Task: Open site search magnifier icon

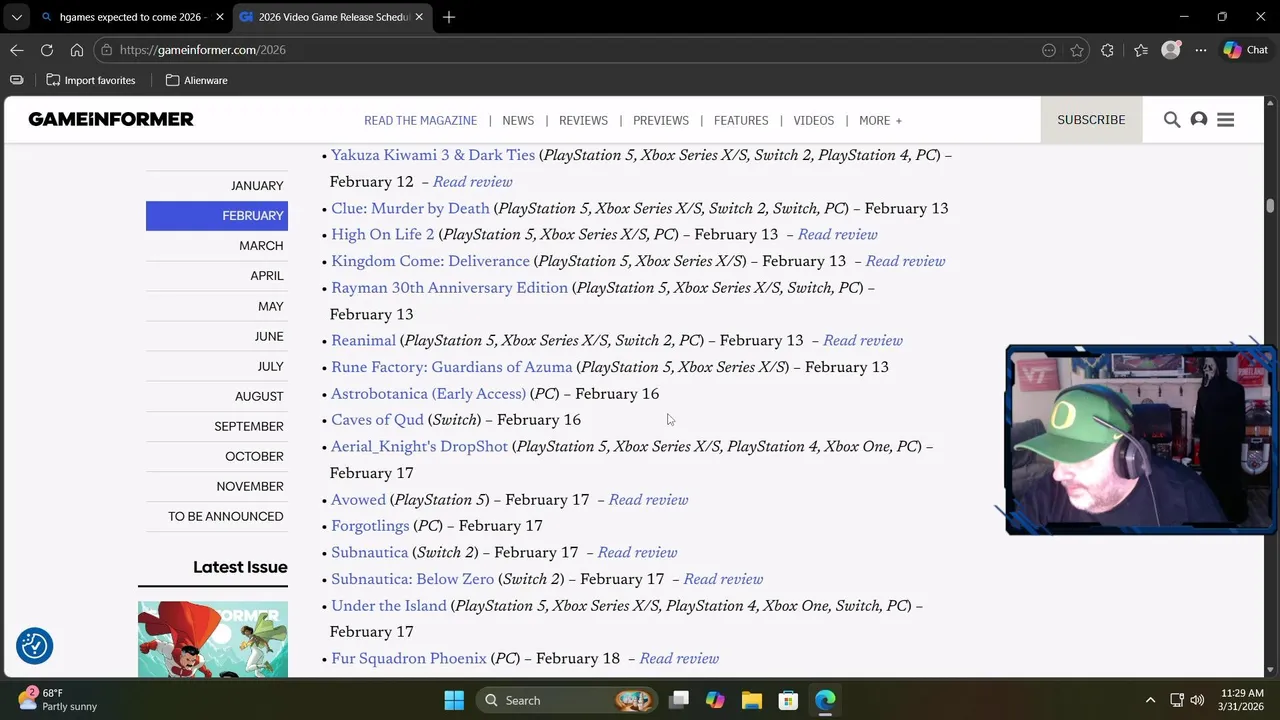Action: pyautogui.click(x=1172, y=120)
